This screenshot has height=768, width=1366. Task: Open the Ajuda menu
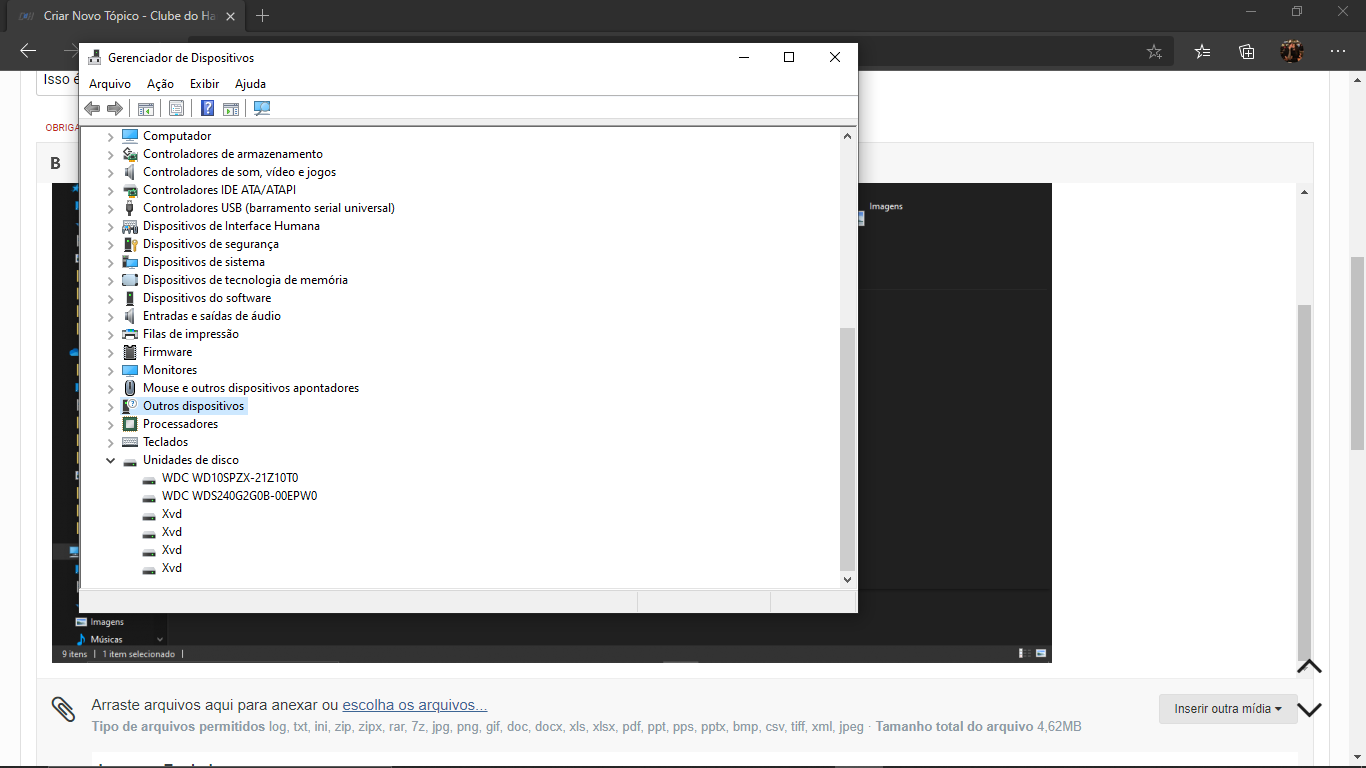(x=250, y=84)
